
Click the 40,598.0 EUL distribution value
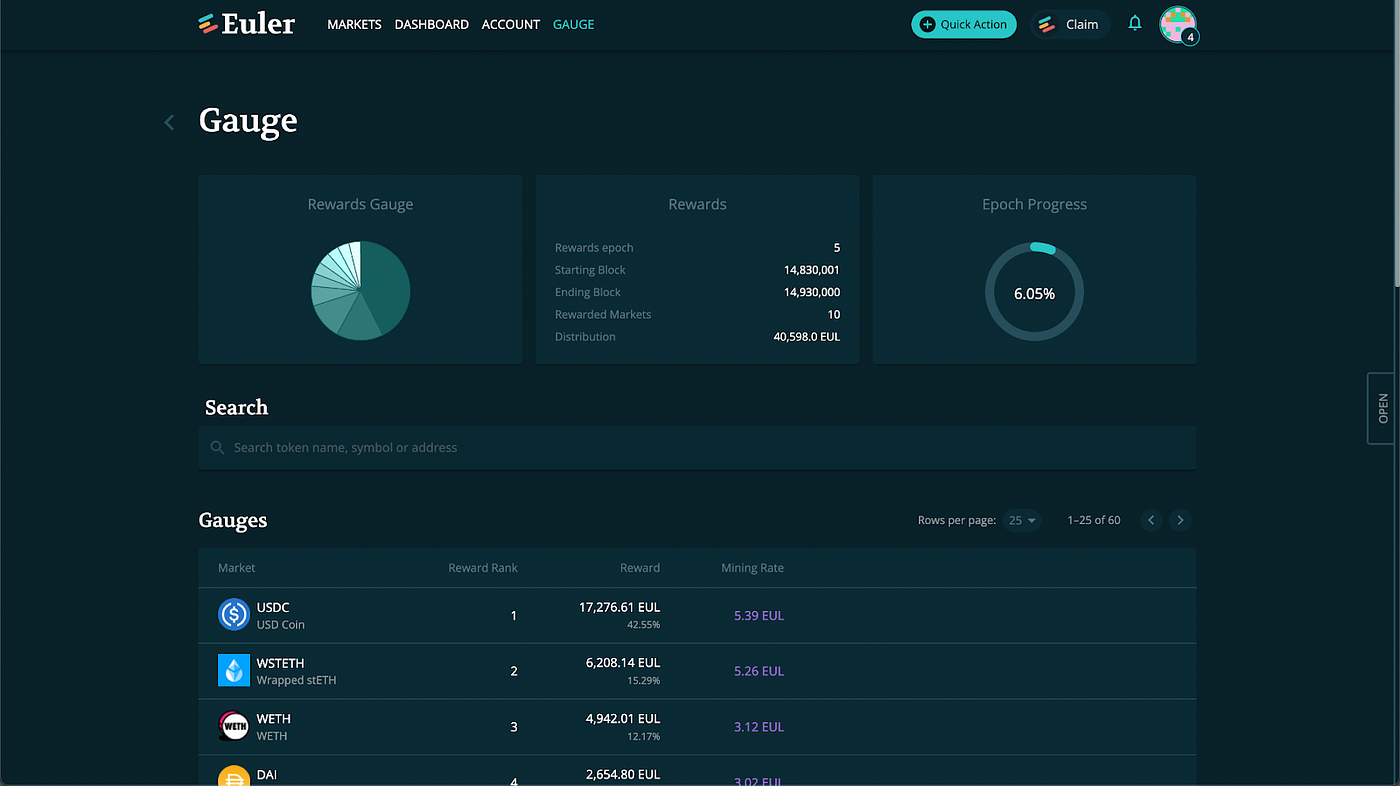pos(807,337)
